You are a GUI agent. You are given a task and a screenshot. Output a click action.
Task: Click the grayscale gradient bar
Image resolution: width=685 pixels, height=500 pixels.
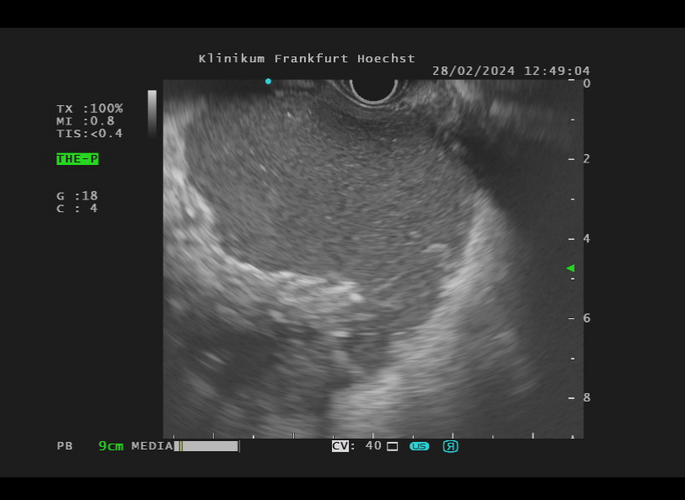click(152, 112)
